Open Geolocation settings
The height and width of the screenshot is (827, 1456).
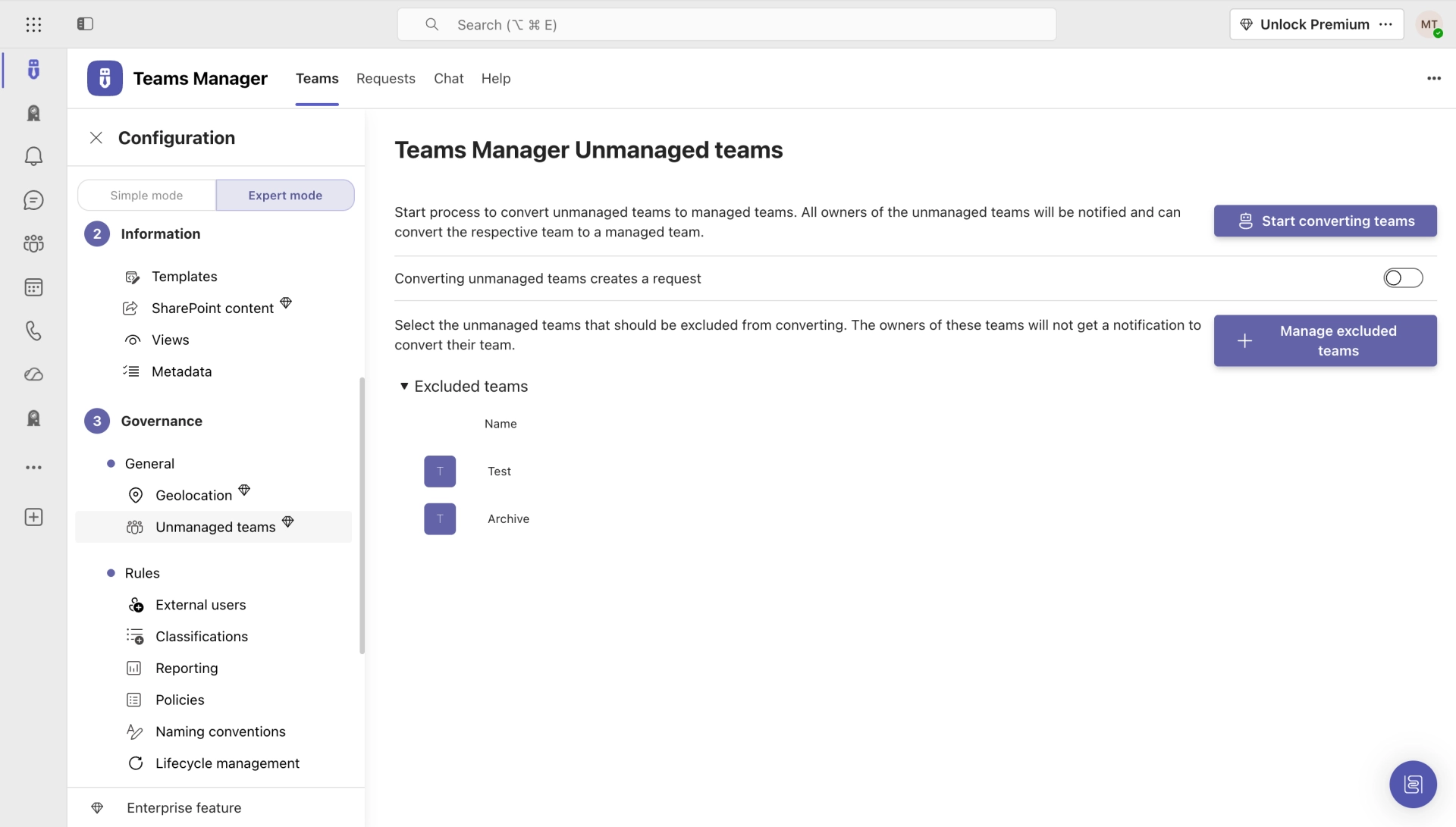click(x=193, y=496)
